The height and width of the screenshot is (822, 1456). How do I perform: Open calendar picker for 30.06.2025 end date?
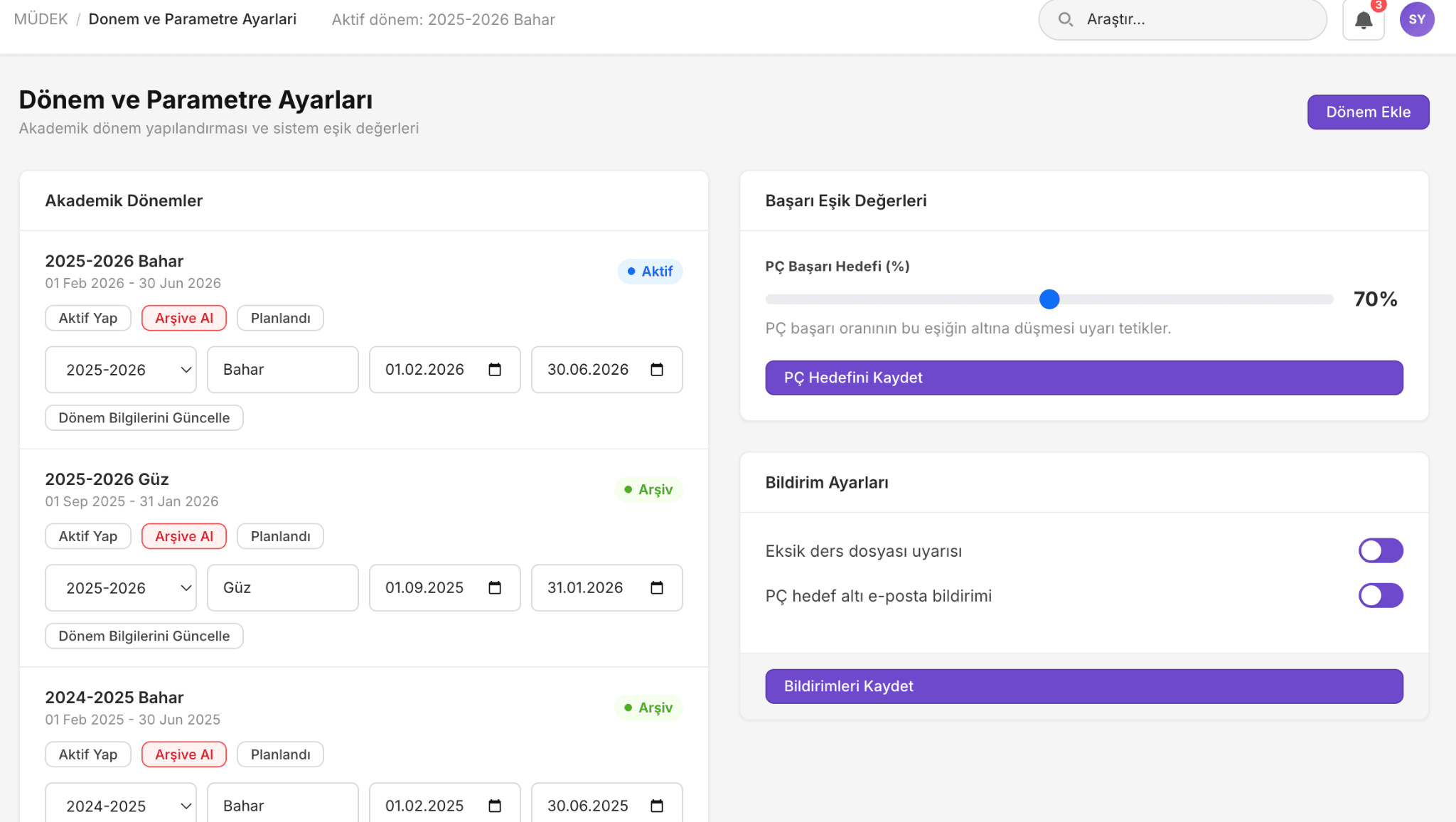click(657, 806)
